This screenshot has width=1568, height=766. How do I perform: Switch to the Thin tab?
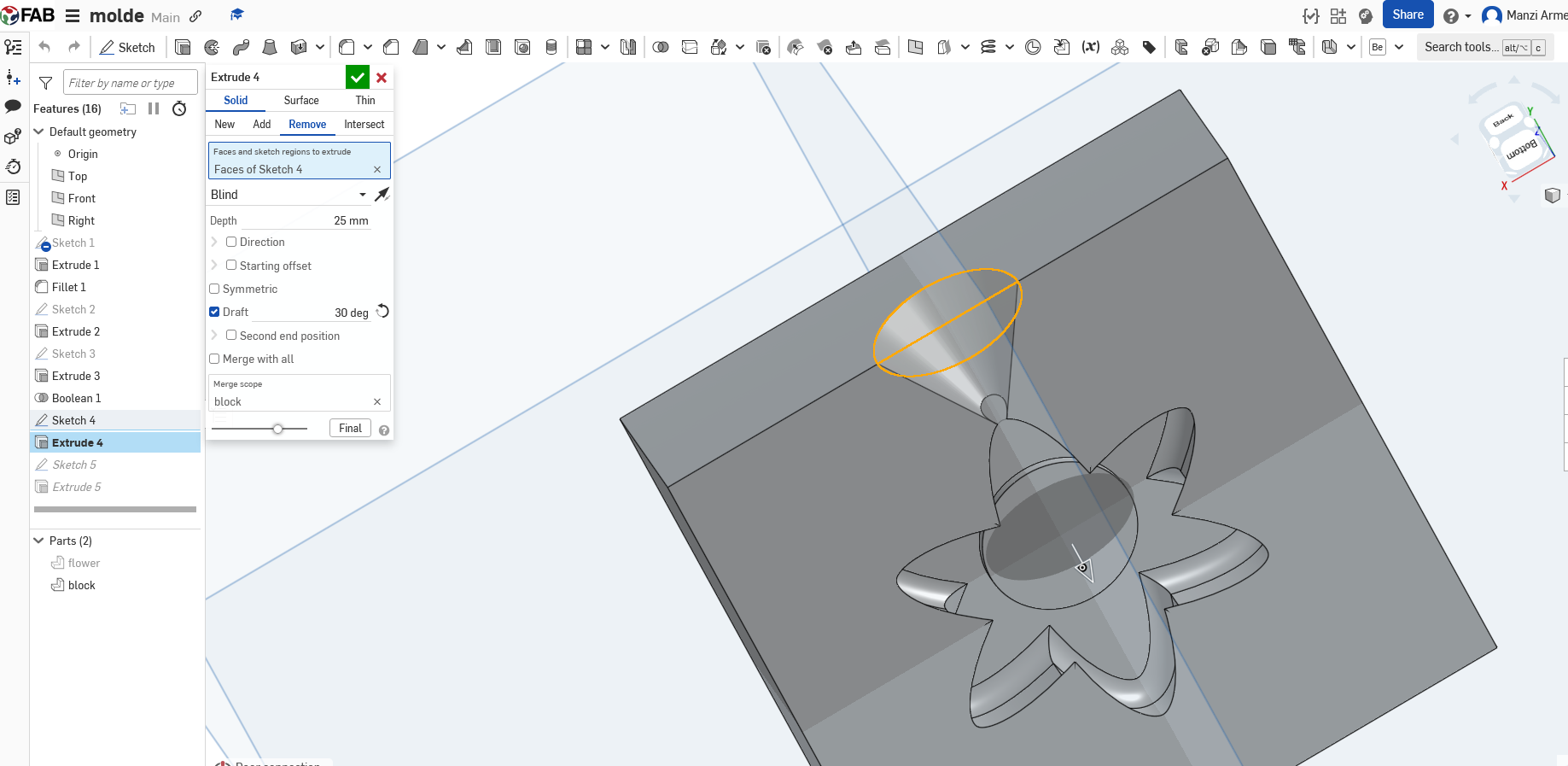365,100
